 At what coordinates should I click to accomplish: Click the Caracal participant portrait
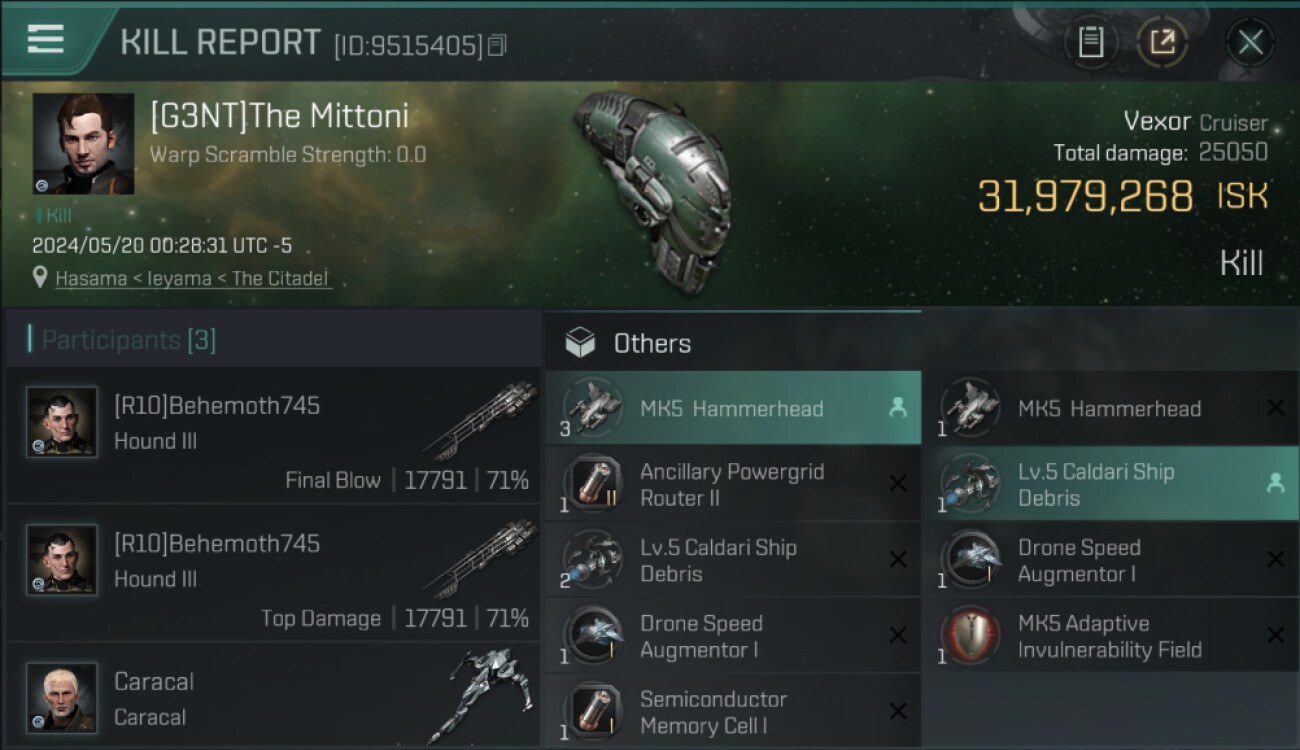point(62,697)
